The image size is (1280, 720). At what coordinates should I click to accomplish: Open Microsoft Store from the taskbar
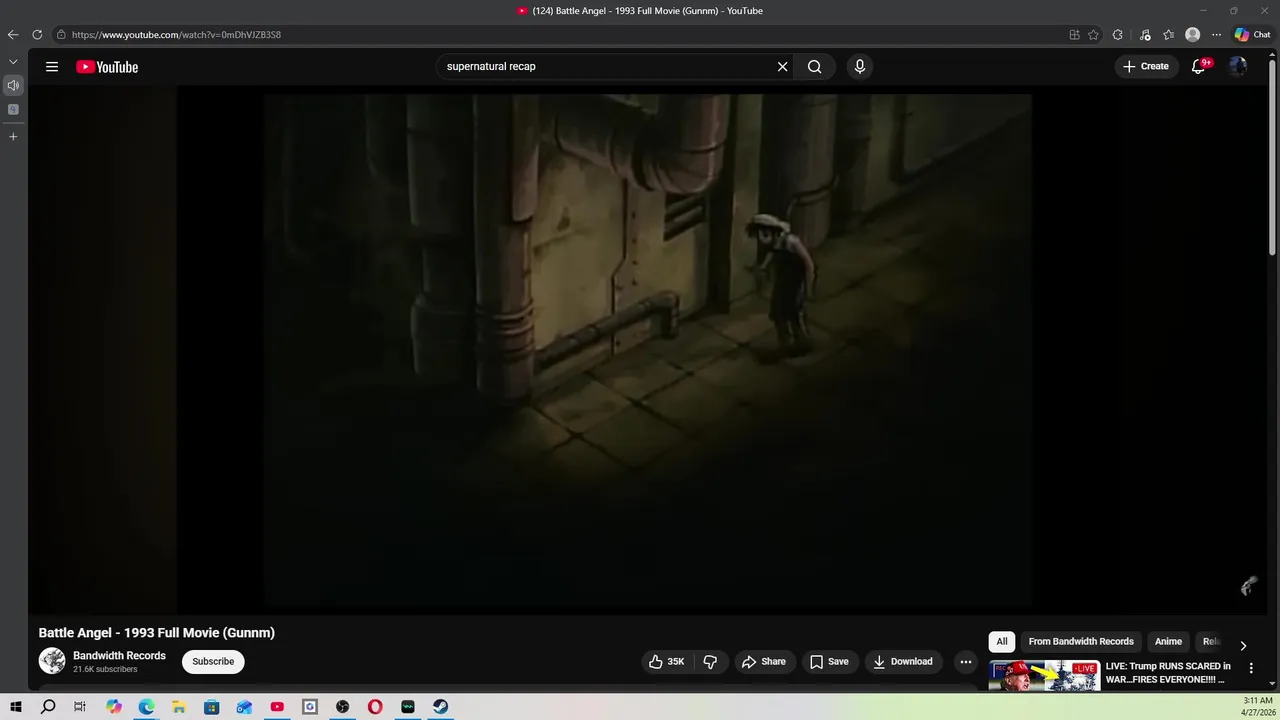pos(211,707)
